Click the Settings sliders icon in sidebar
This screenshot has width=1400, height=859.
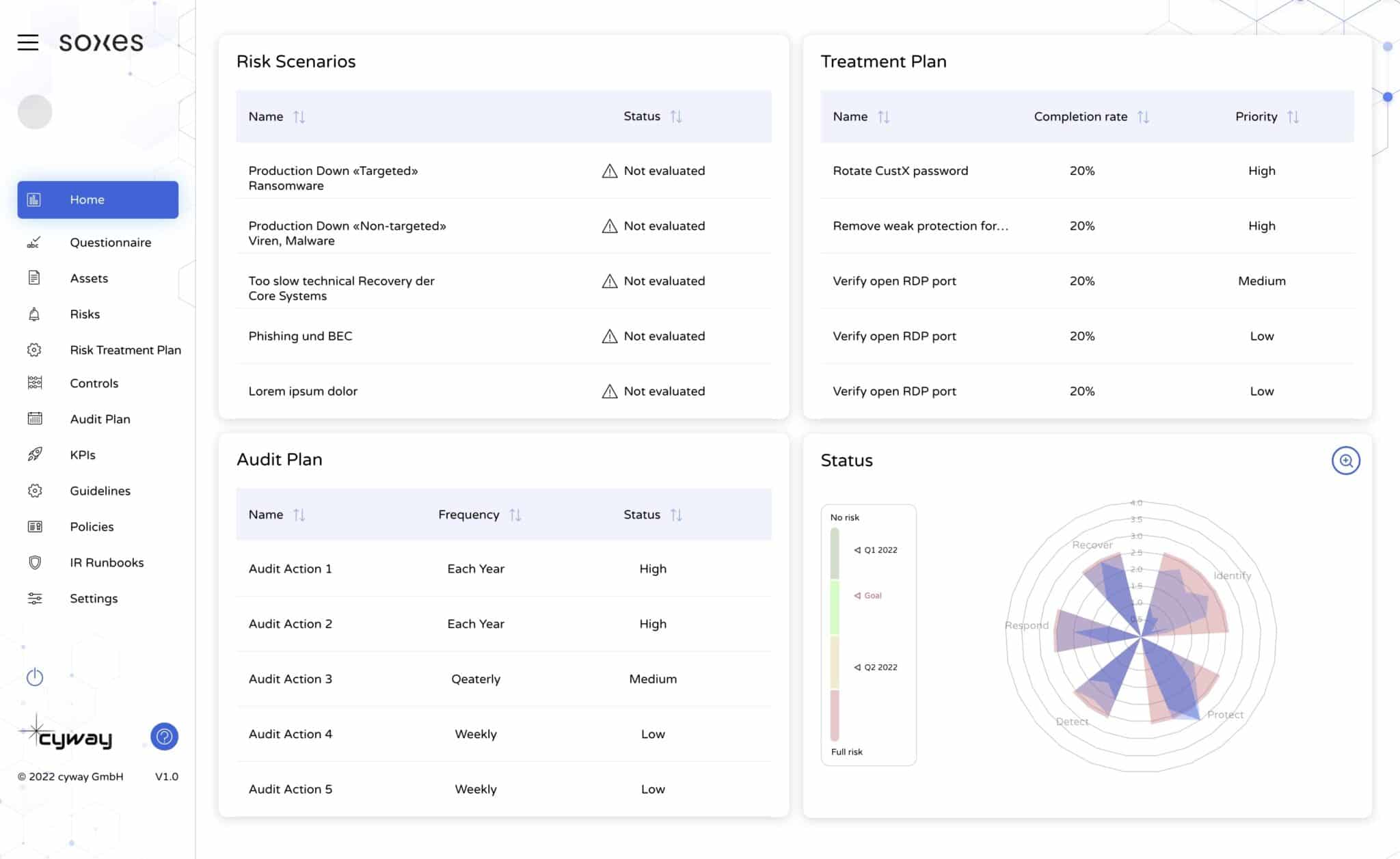[x=35, y=599]
